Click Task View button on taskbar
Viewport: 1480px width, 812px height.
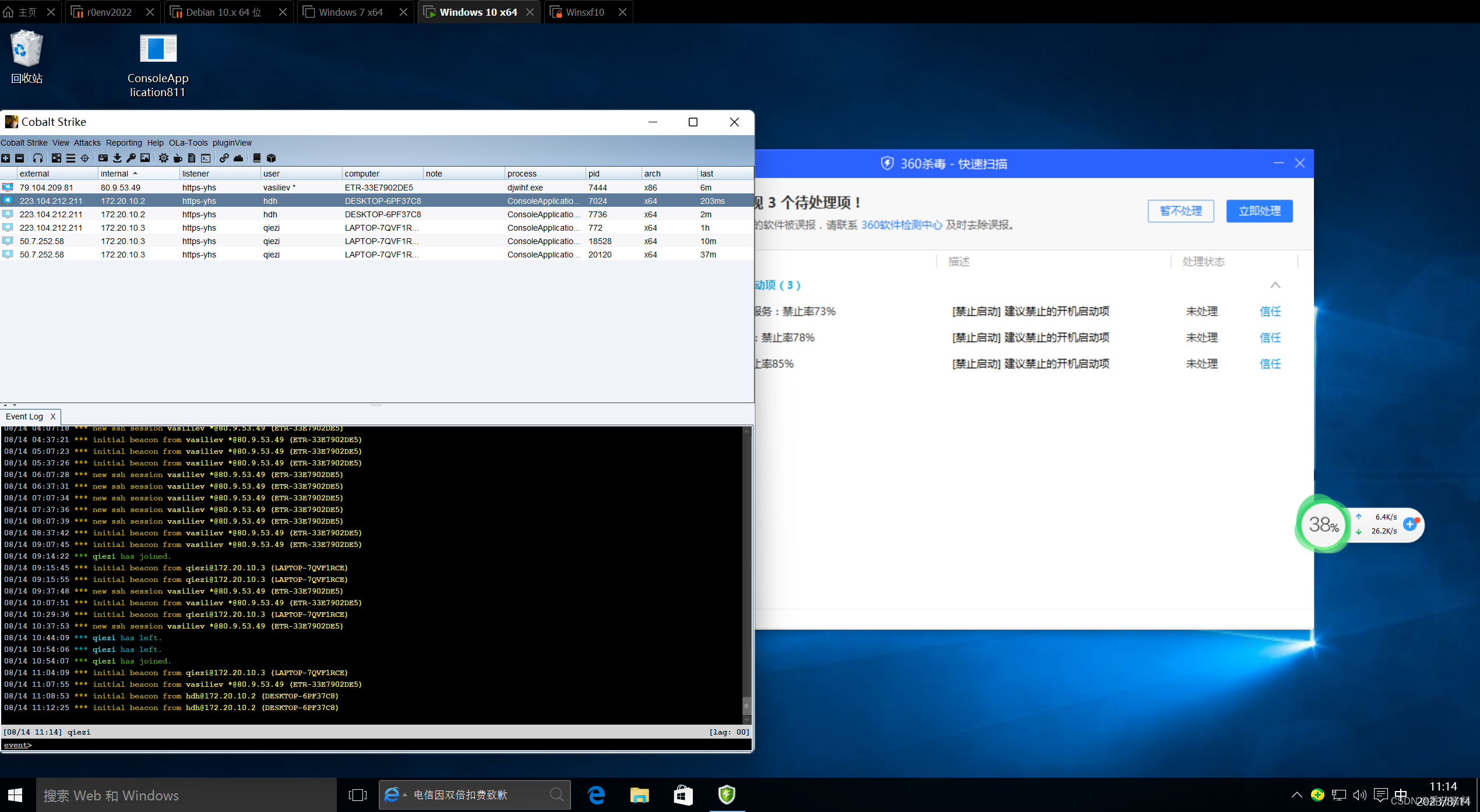(x=358, y=795)
